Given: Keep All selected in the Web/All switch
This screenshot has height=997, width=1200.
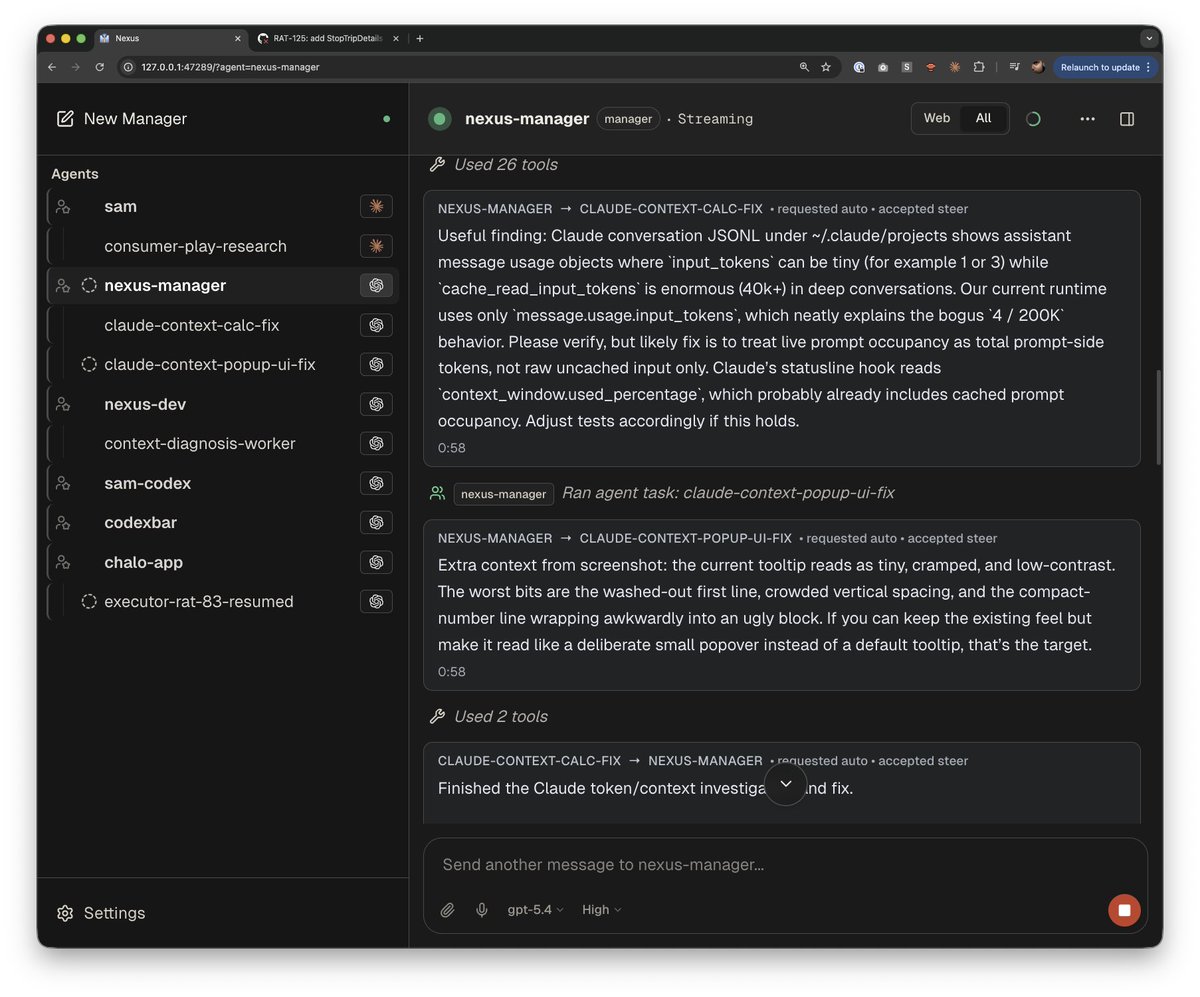Looking at the screenshot, I should [x=982, y=117].
